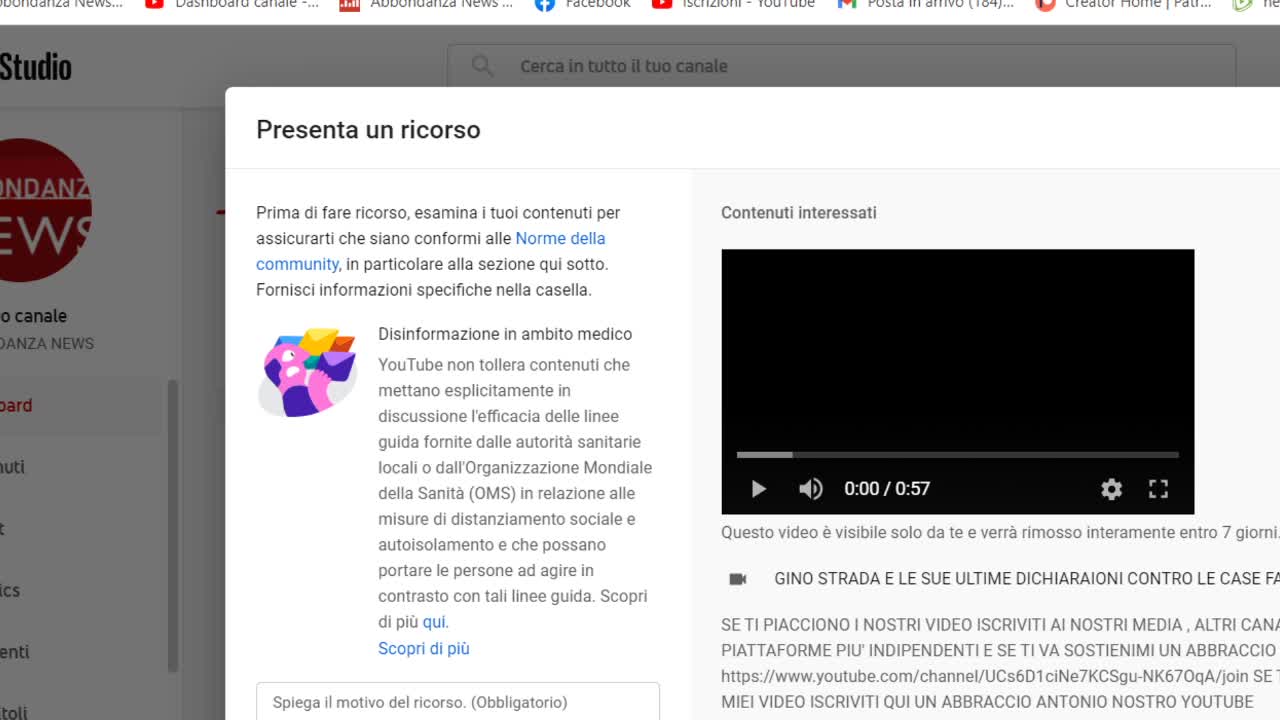The height and width of the screenshot is (720, 1280).
Task: Focus the 'Cerca in tutto il tuo canale' search box
Action: coord(841,66)
